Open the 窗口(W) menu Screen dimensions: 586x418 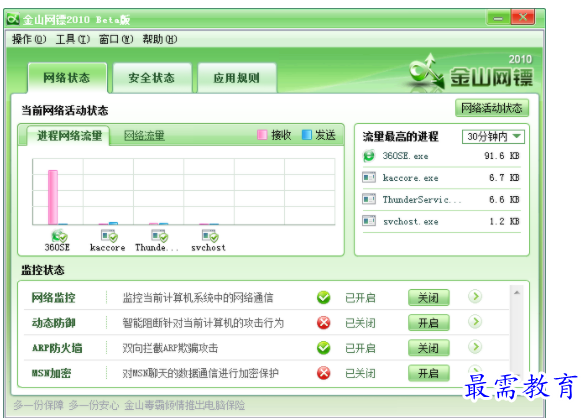click(116, 39)
